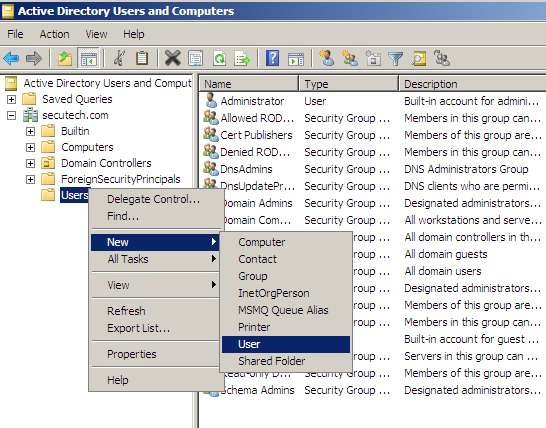This screenshot has width=546, height=428.
Task: Go up one level with folder icon
Action: (x=65, y=58)
